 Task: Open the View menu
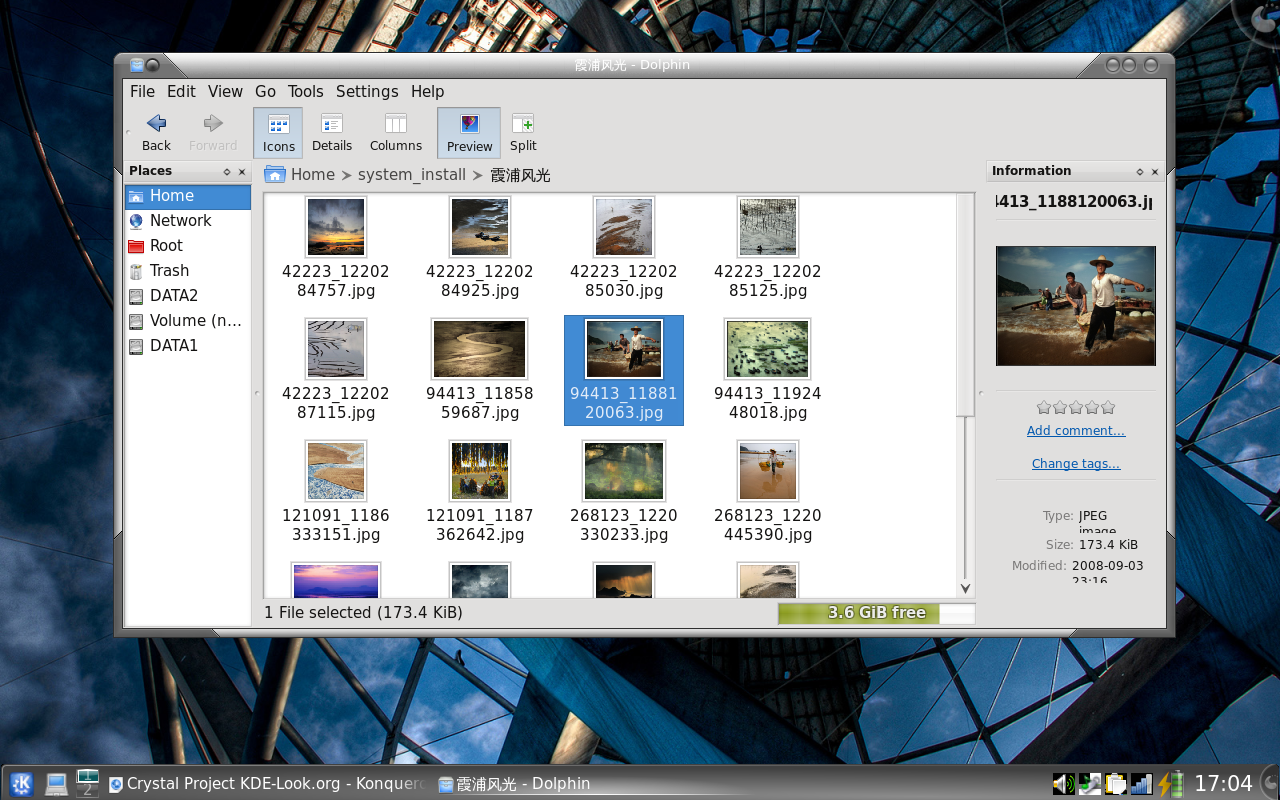[225, 91]
